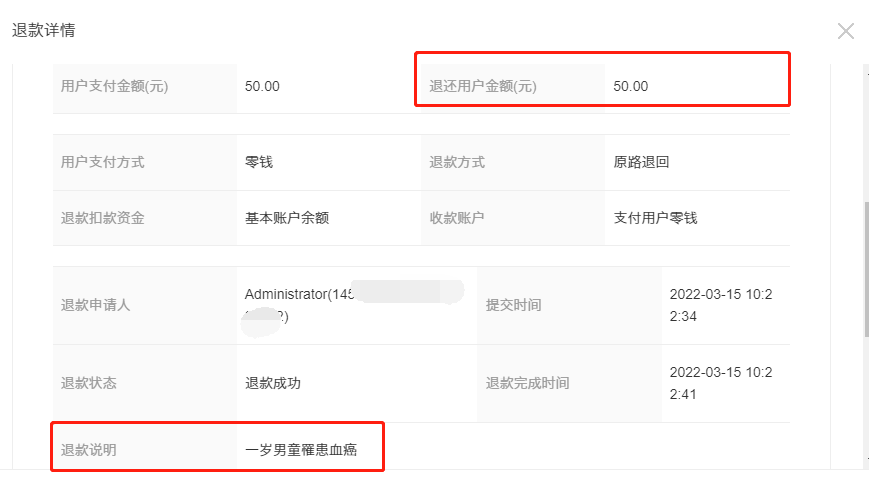Select the 退款说明 label
The width and height of the screenshot is (869, 481).
pyautogui.click(x=89, y=450)
